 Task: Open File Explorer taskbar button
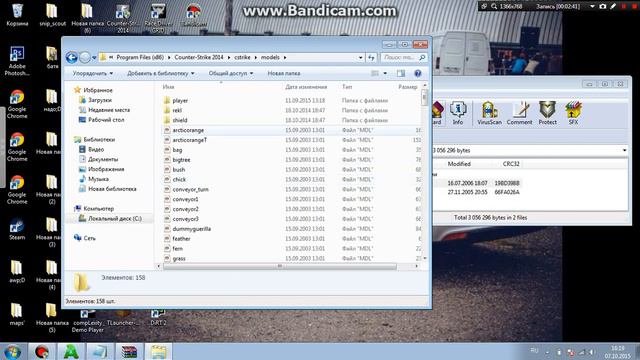click(x=158, y=352)
